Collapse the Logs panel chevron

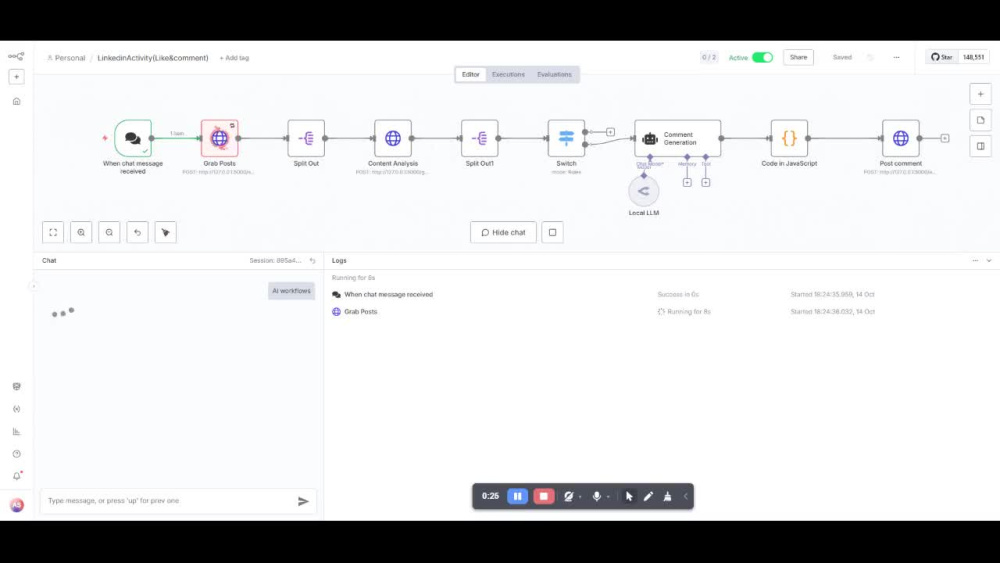coord(989,260)
